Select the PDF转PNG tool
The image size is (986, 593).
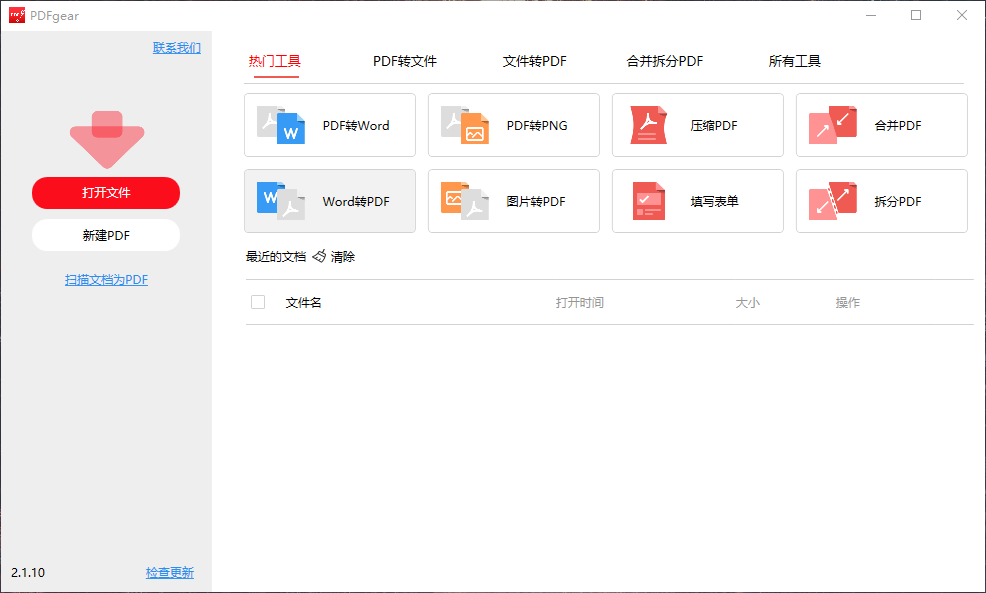[x=513, y=125]
